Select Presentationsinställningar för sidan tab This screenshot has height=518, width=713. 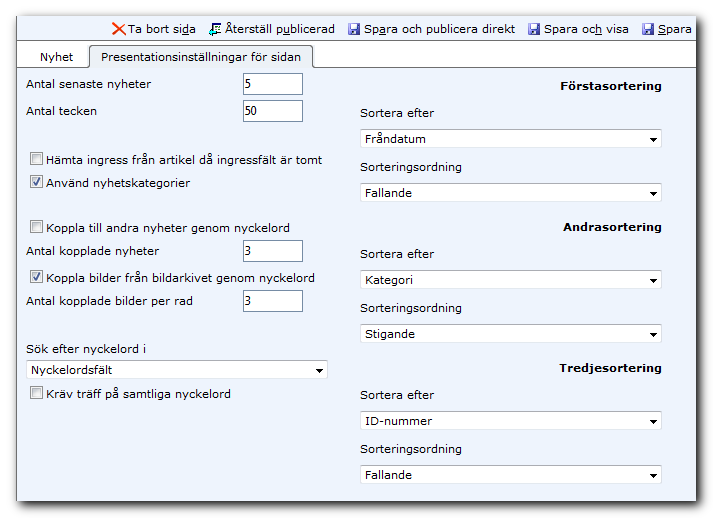point(201,57)
